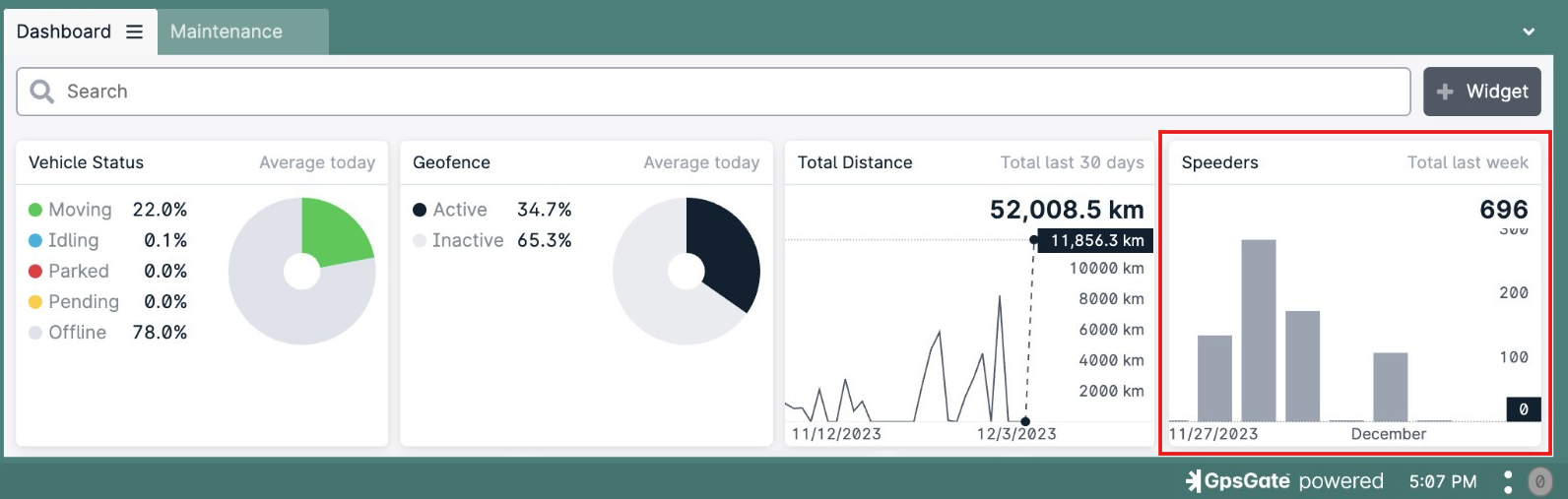The image size is (1568, 499).
Task: Open the Speeders widget title
Action: (x=1219, y=162)
